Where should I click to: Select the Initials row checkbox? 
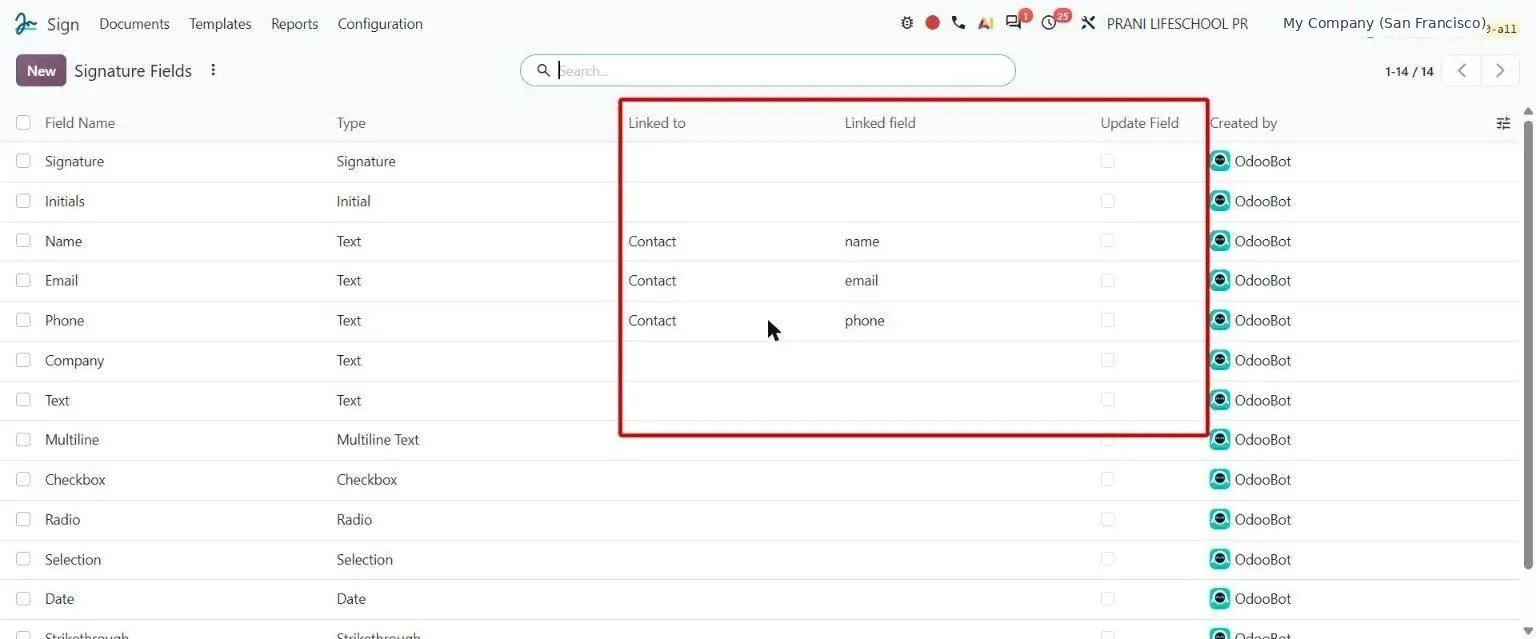point(23,201)
